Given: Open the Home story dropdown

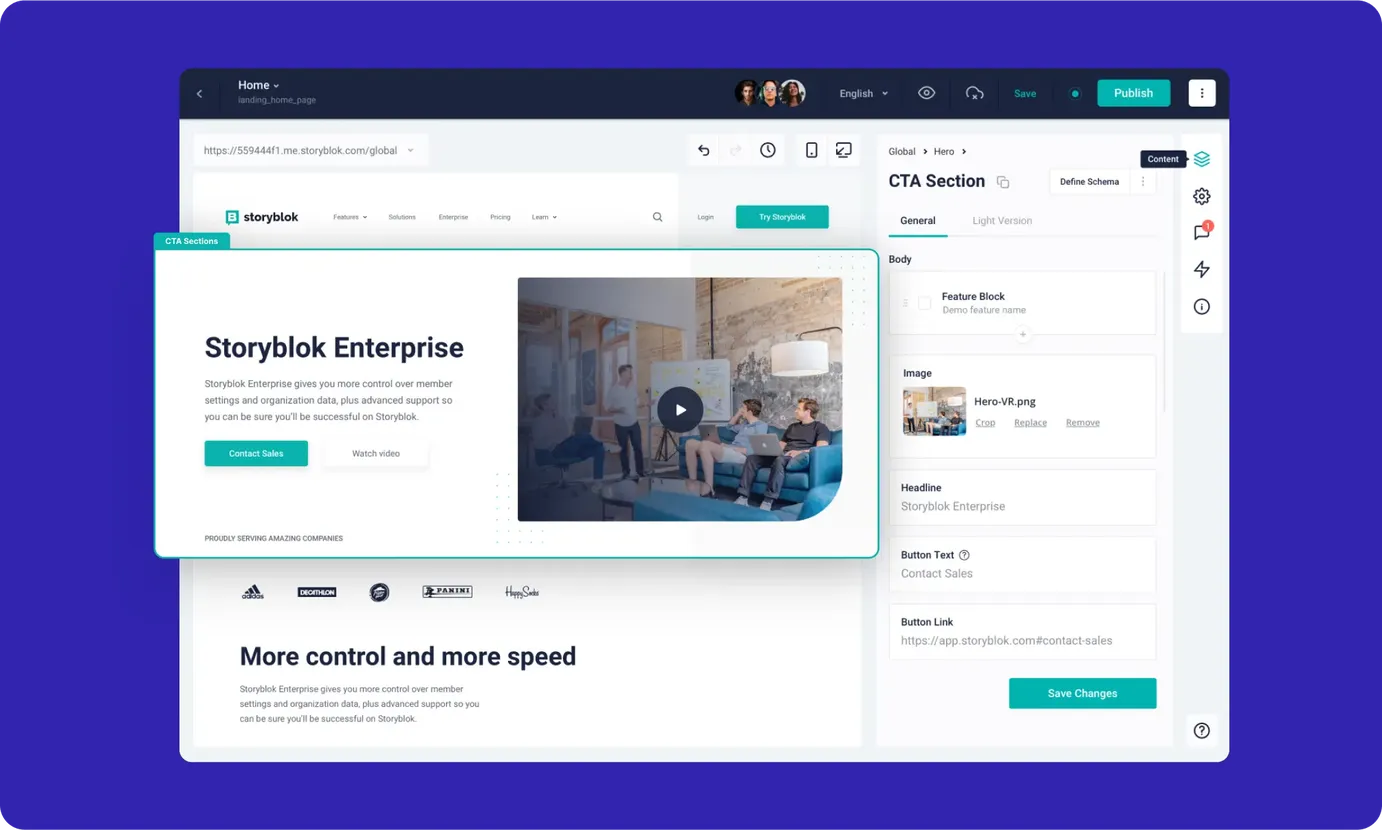Looking at the screenshot, I should point(259,85).
